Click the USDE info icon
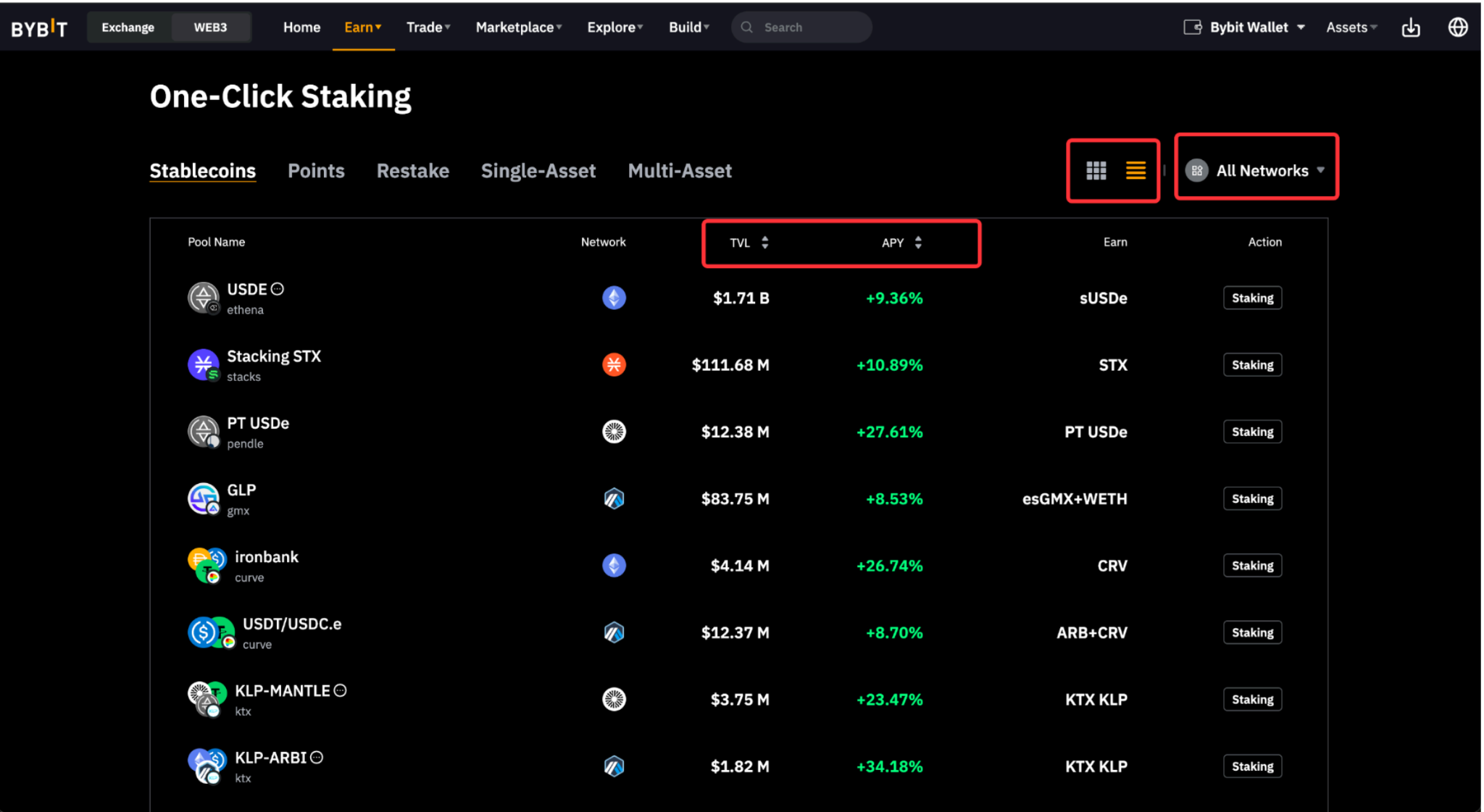1484x812 pixels. click(x=278, y=289)
